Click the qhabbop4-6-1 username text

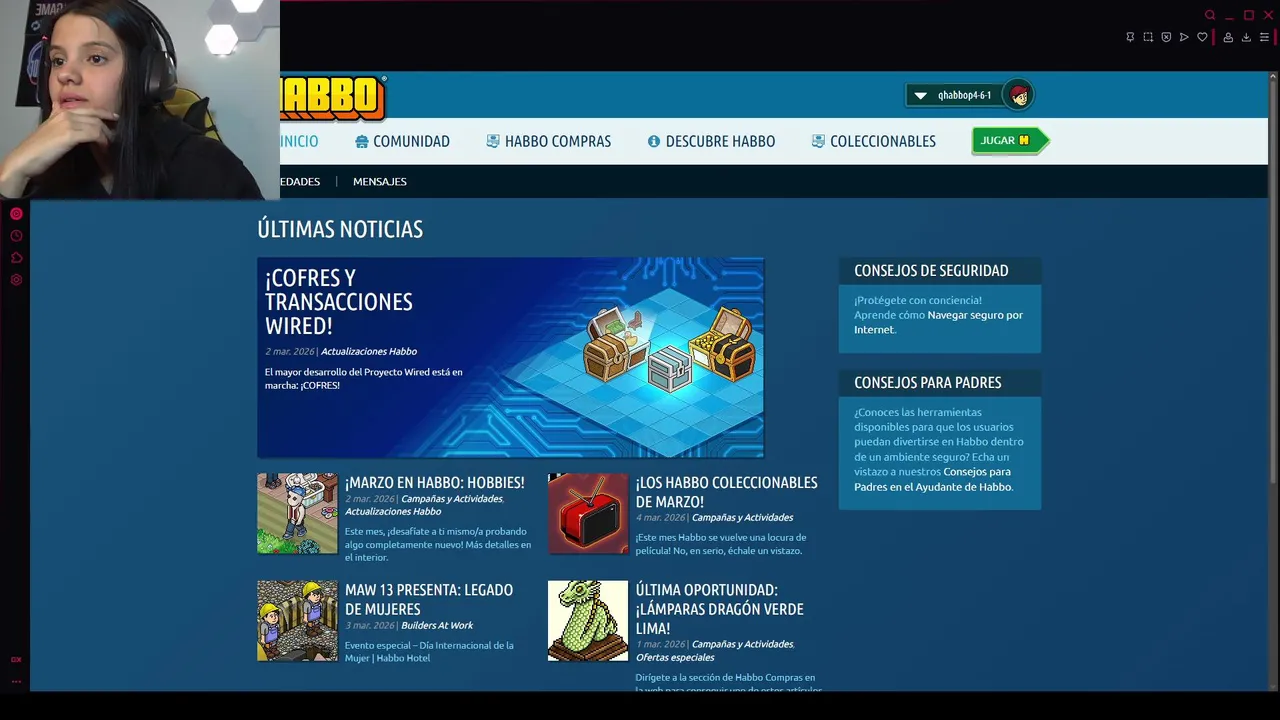coord(964,96)
